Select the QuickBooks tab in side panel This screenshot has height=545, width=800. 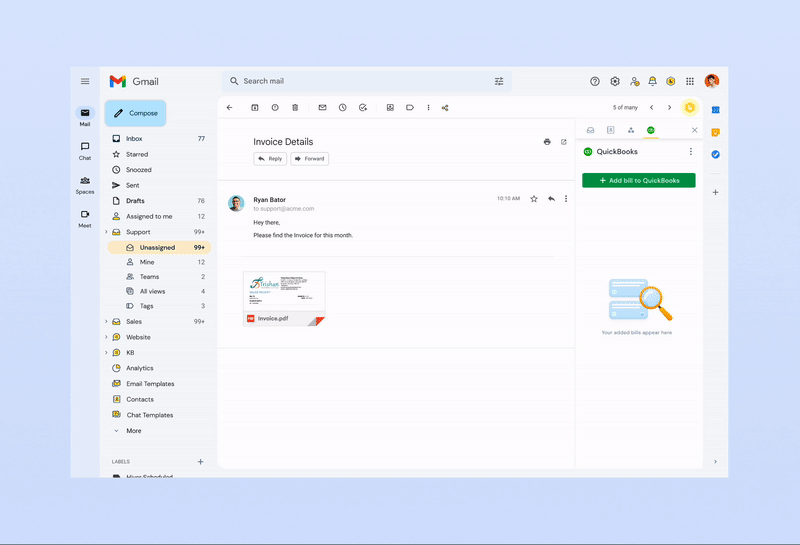pyautogui.click(x=651, y=130)
